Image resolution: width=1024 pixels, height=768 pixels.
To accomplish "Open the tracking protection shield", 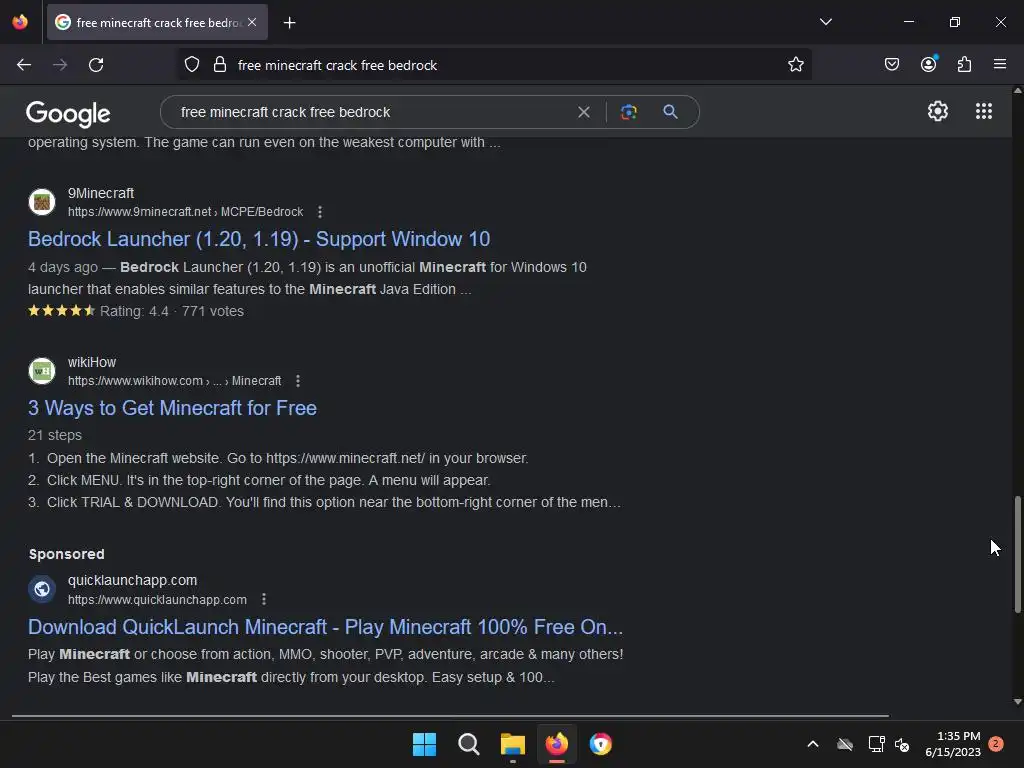I will point(191,65).
